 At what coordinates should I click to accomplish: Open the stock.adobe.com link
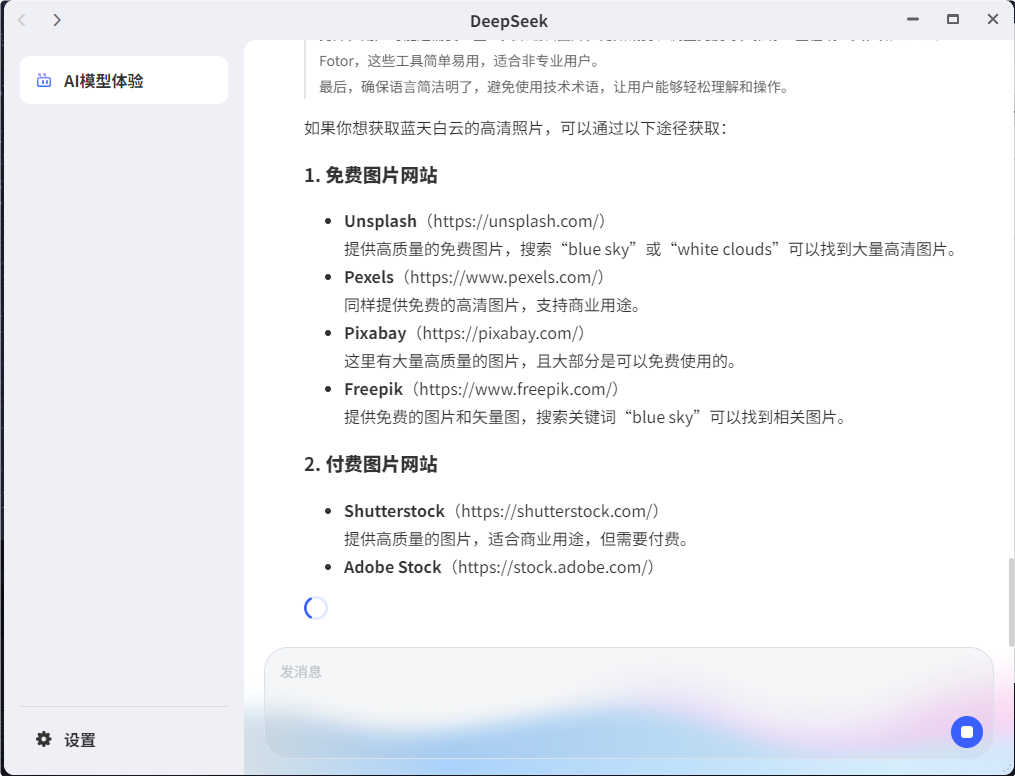click(555, 567)
